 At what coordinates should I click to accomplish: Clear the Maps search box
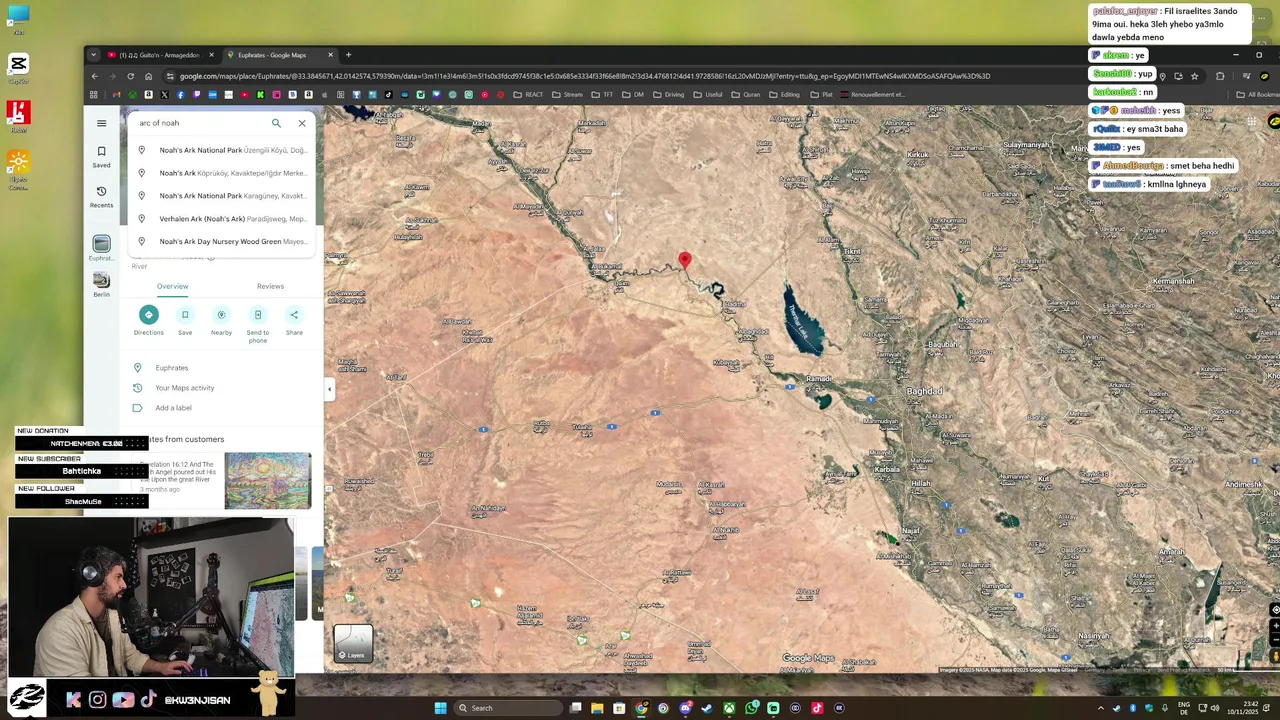[302, 123]
